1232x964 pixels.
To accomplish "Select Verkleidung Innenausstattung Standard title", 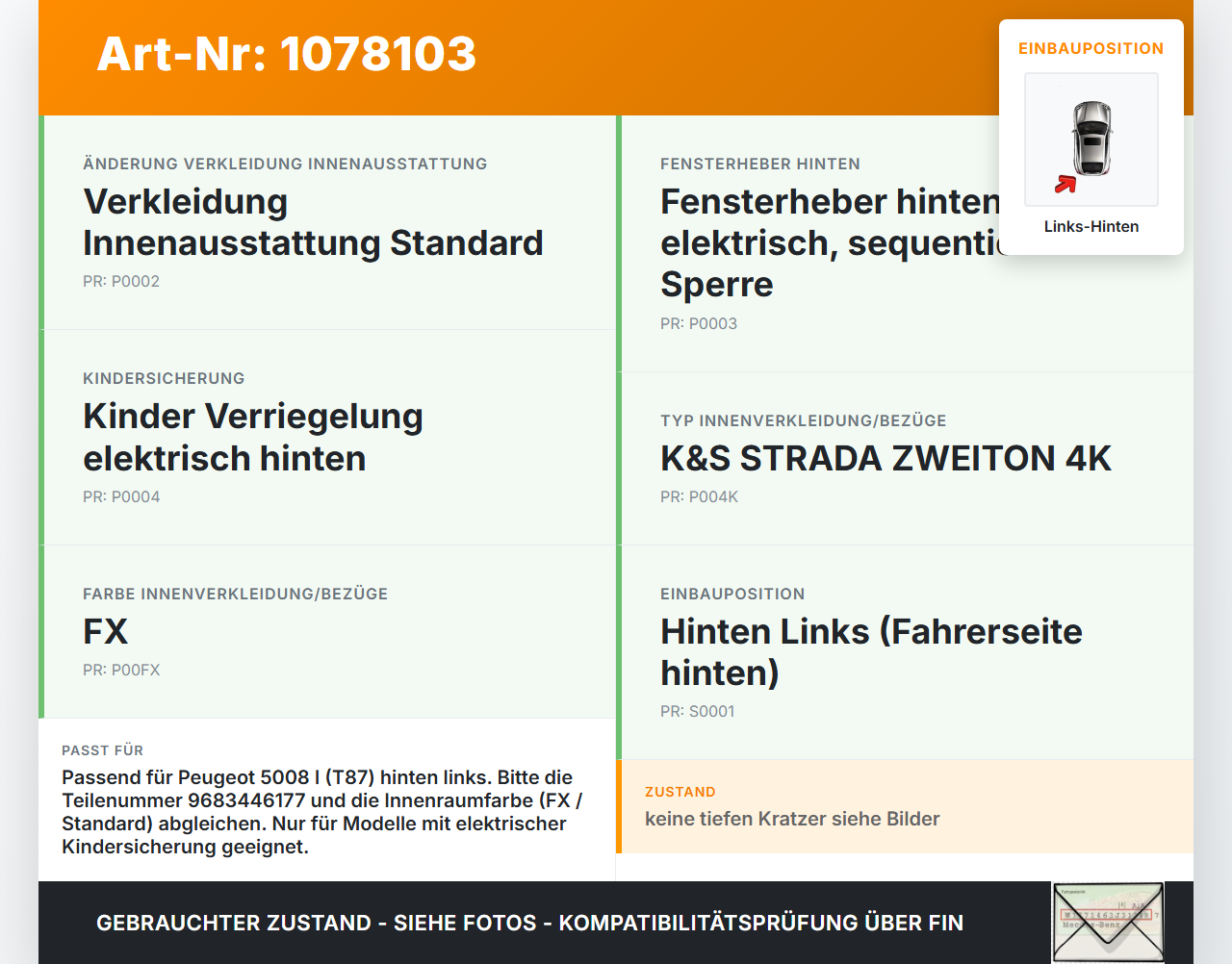I will tap(313, 222).
